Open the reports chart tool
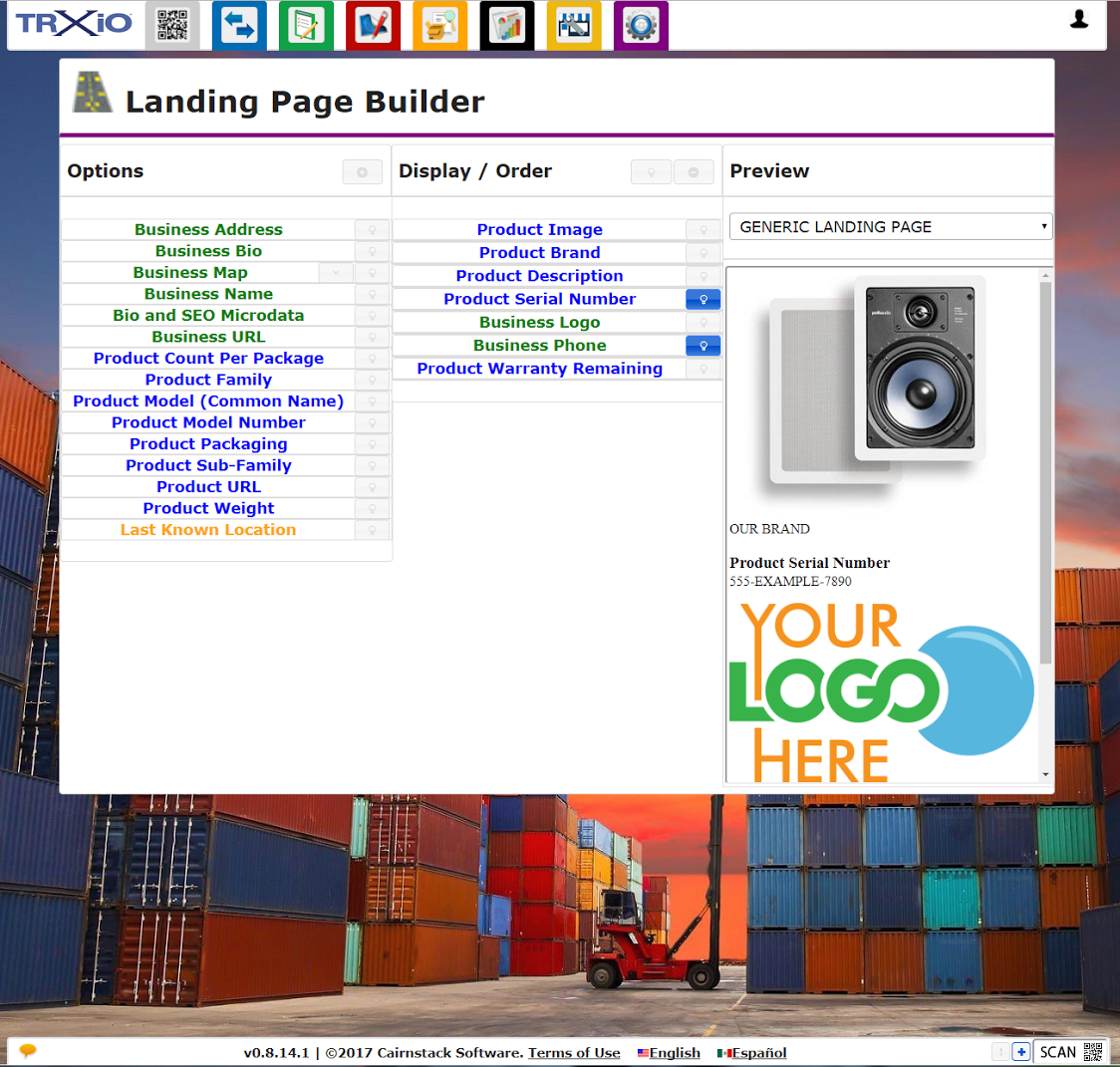This screenshot has width=1120, height=1067. point(506,25)
